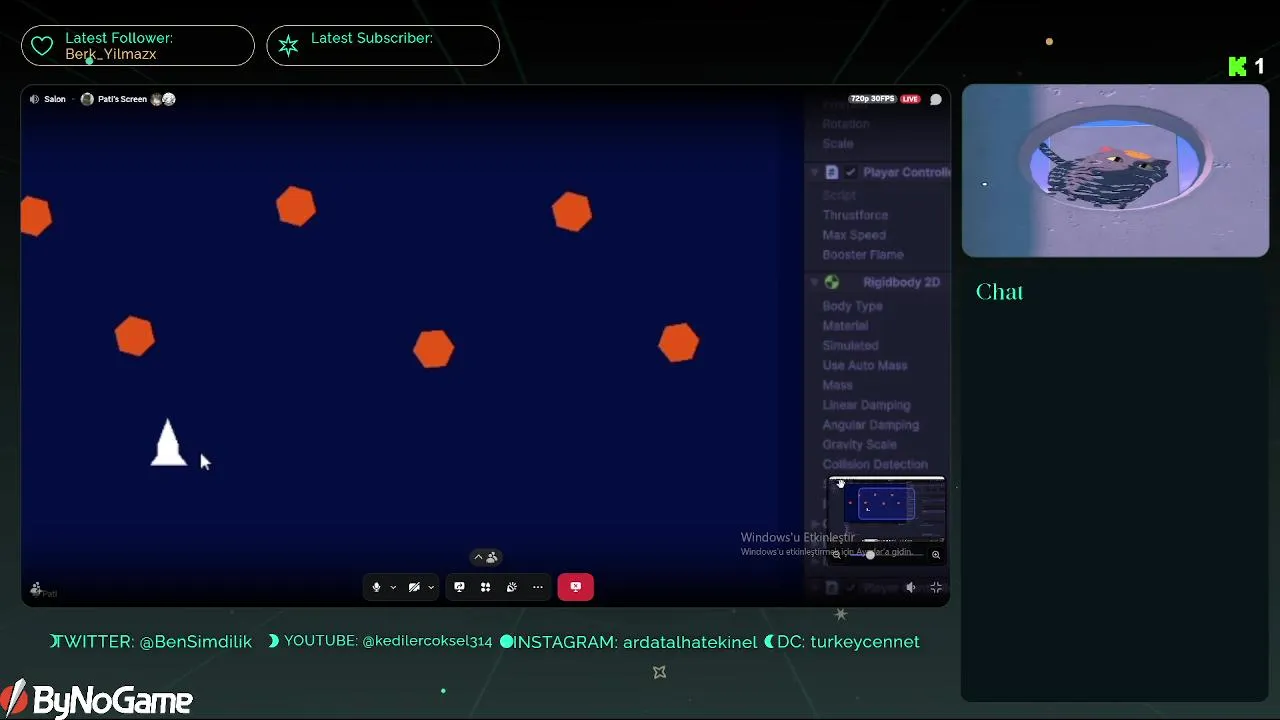Screen dimensions: 1280x720
Task: Click the viewer avatars beside Pati's Screen
Action: (x=163, y=99)
